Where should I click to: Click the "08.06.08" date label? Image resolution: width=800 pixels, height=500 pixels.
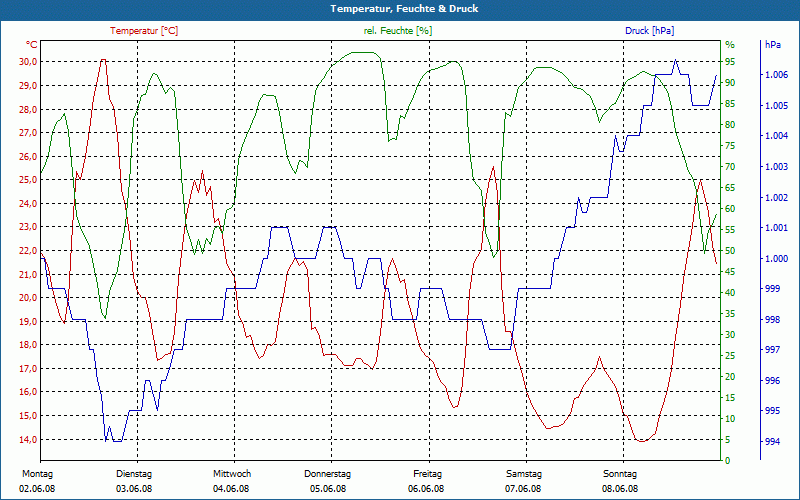[x=620, y=489]
